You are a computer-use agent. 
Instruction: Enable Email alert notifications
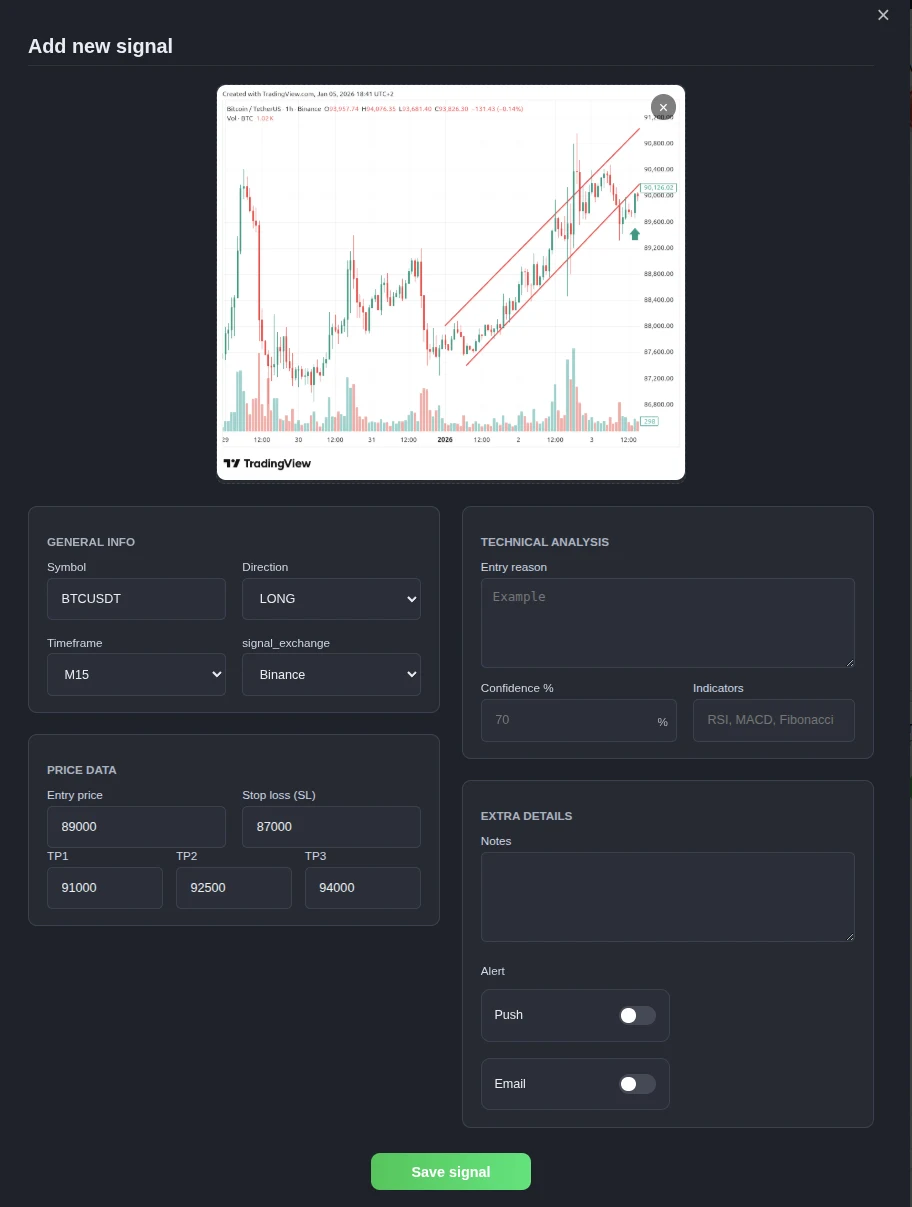pyautogui.click(x=636, y=1084)
